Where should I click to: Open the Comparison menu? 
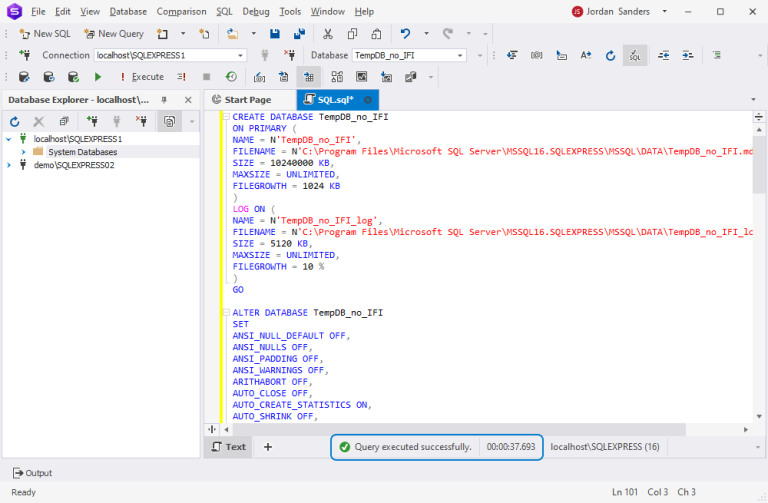click(181, 11)
